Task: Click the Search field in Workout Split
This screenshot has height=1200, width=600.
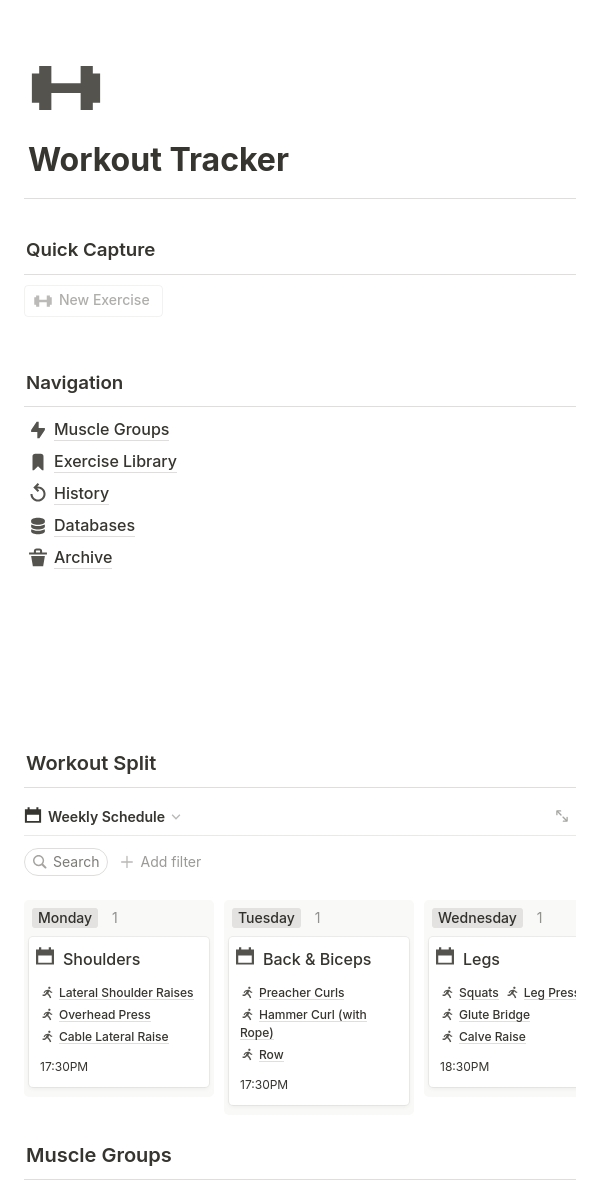Action: click(67, 862)
